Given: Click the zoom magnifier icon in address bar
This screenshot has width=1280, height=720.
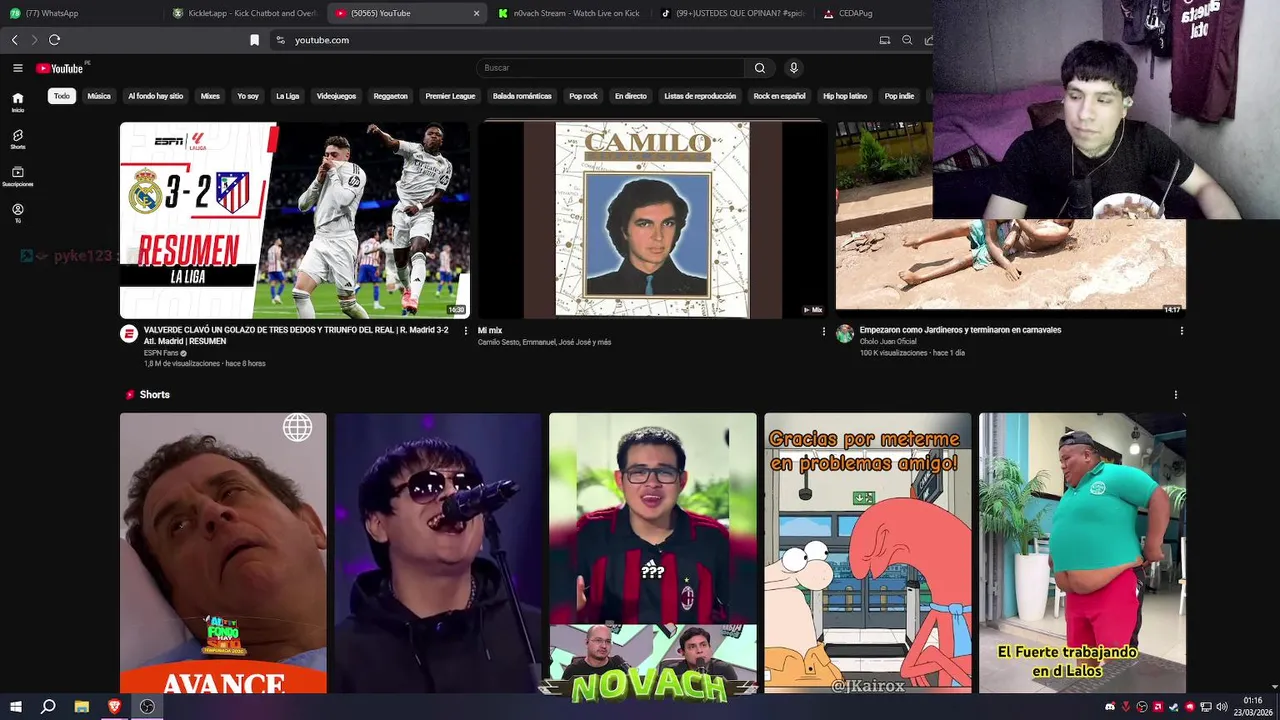Looking at the screenshot, I should pyautogui.click(x=907, y=40).
